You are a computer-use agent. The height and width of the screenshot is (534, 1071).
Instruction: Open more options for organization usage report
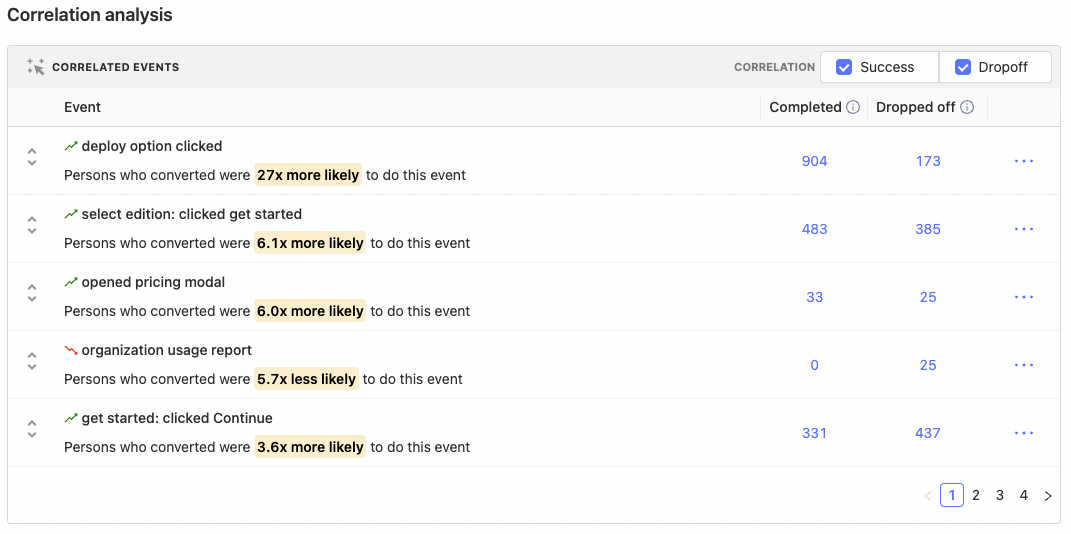[1023, 365]
